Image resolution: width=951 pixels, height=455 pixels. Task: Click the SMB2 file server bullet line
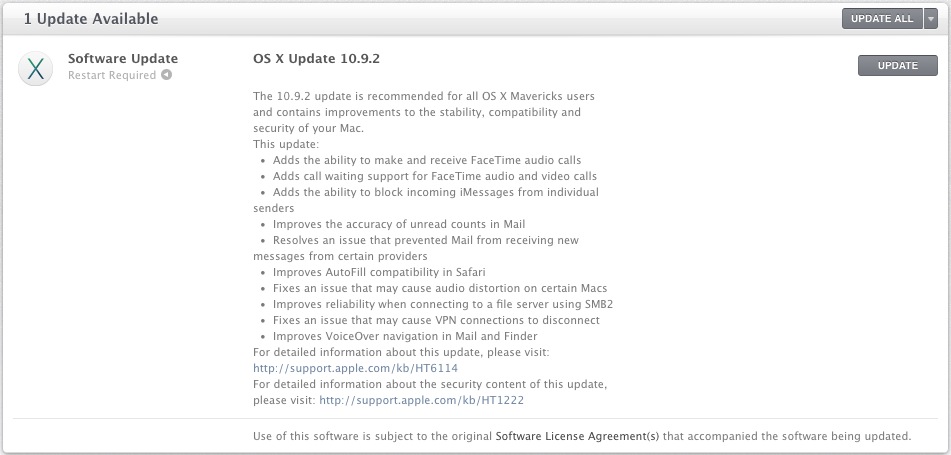447,304
